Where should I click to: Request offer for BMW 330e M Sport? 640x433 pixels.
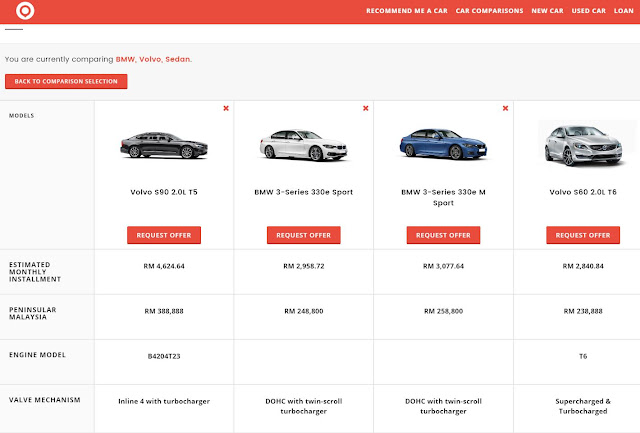[x=443, y=235]
